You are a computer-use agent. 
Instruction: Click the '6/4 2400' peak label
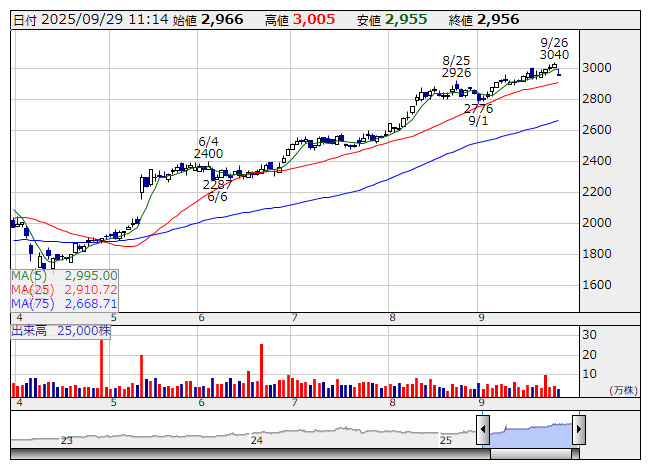pos(208,147)
